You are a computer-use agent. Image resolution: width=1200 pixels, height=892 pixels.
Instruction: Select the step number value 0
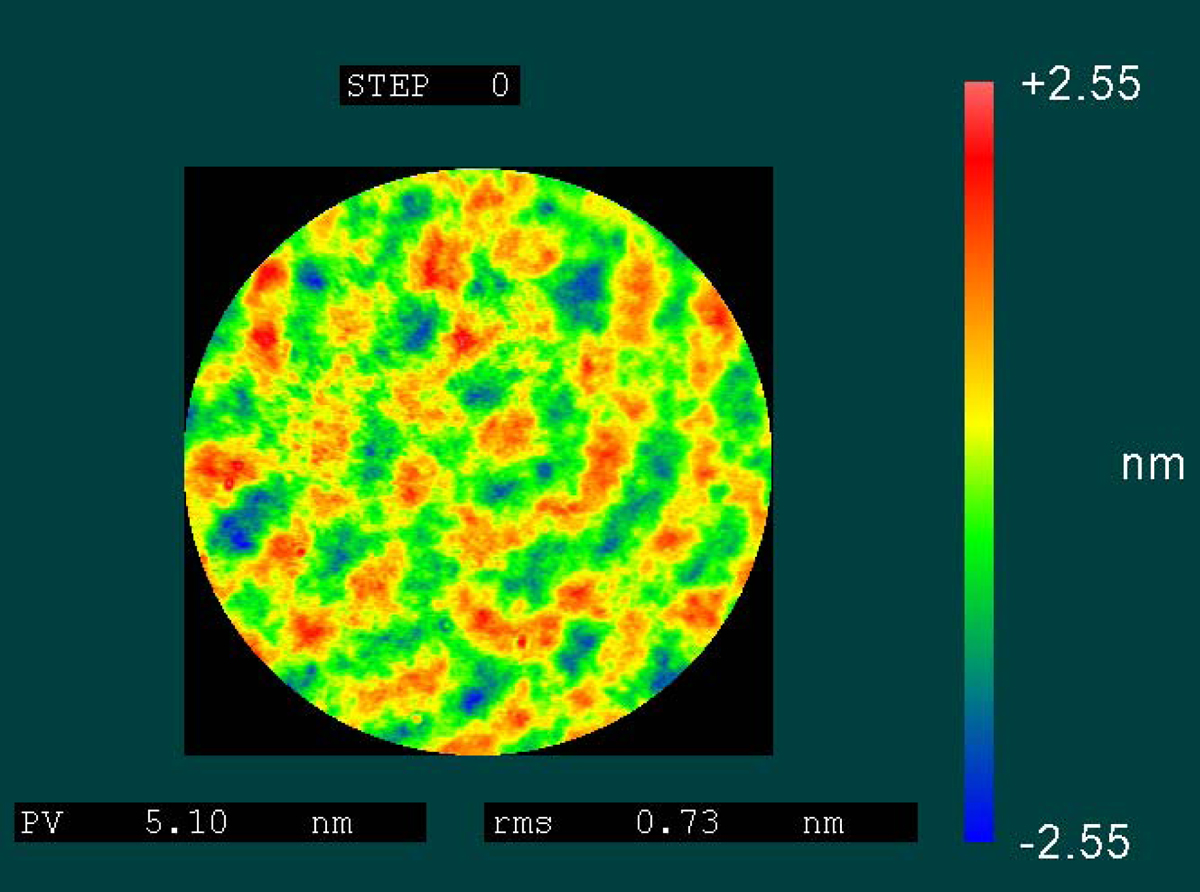[x=499, y=86]
